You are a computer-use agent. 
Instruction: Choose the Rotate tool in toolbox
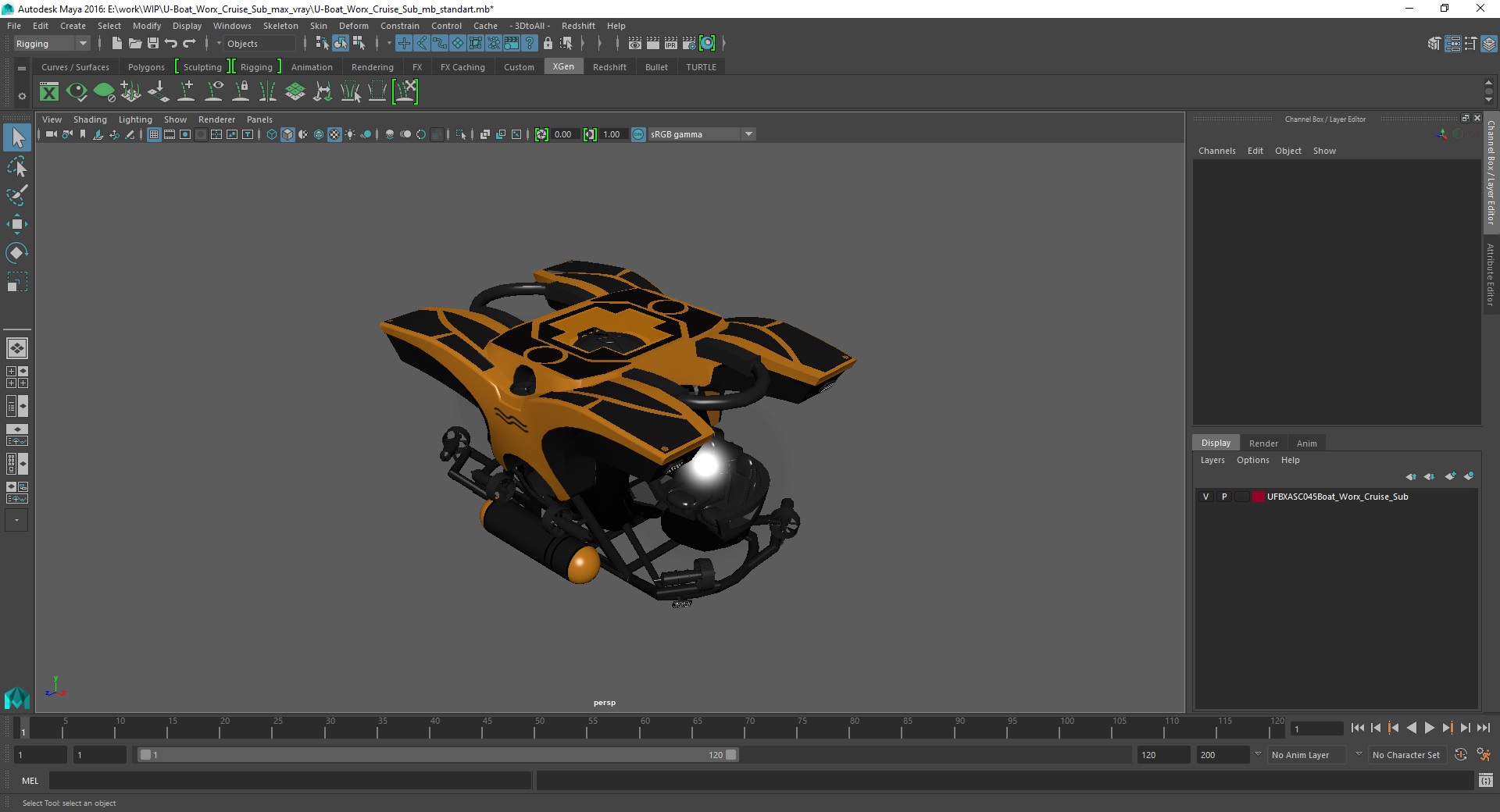[17, 253]
